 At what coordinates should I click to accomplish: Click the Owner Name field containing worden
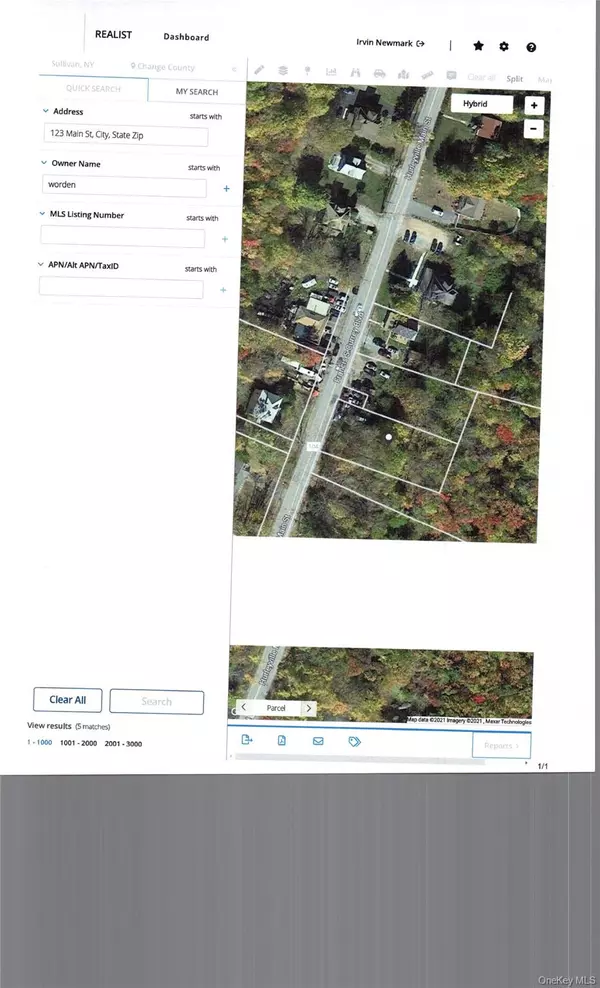pos(124,187)
